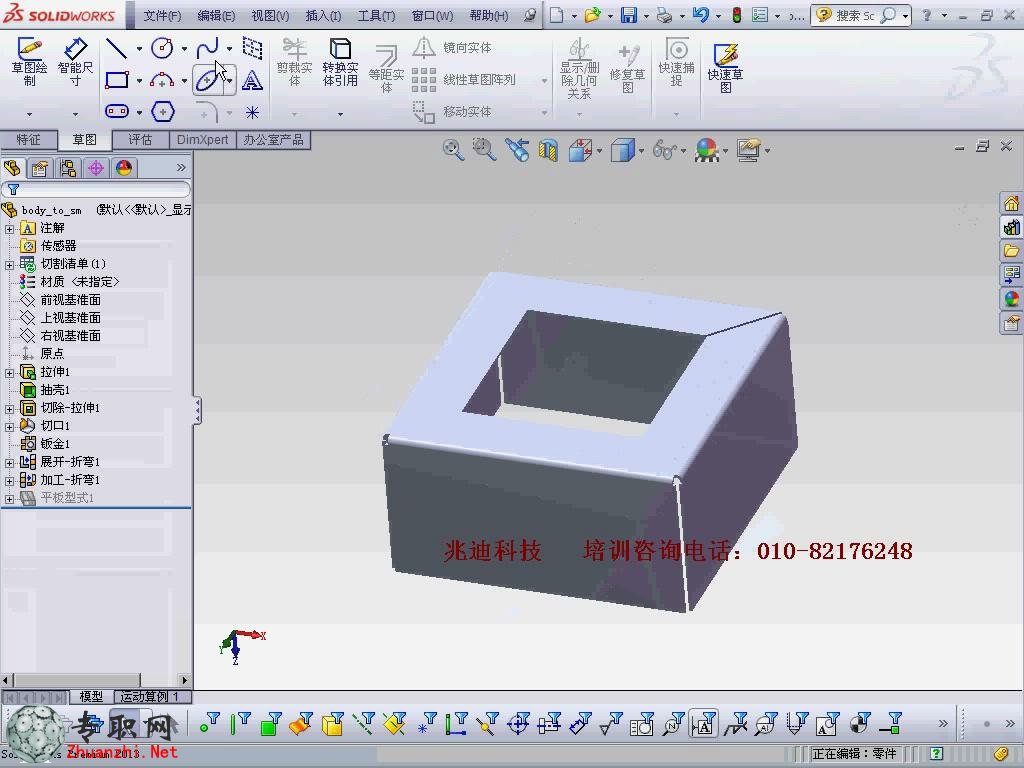
Task: Select the sketch Text tool
Action: (252, 80)
